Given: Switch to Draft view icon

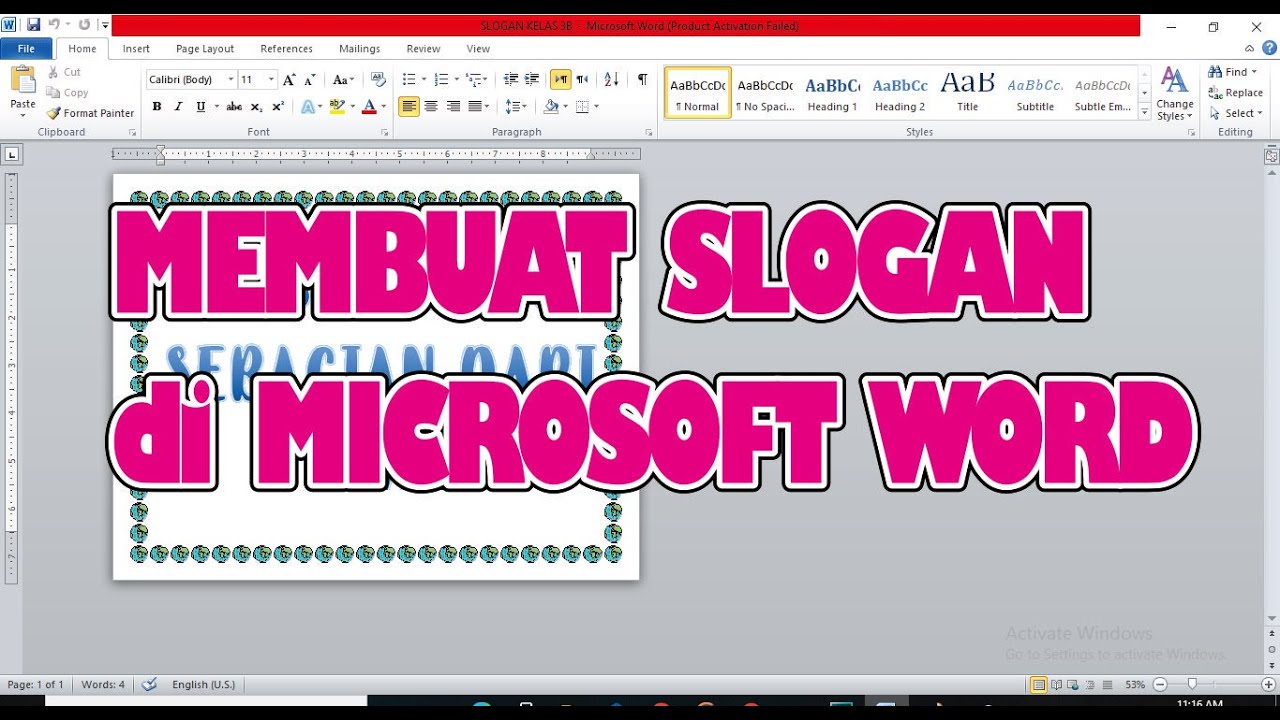Looking at the screenshot, I should click(x=1106, y=685).
